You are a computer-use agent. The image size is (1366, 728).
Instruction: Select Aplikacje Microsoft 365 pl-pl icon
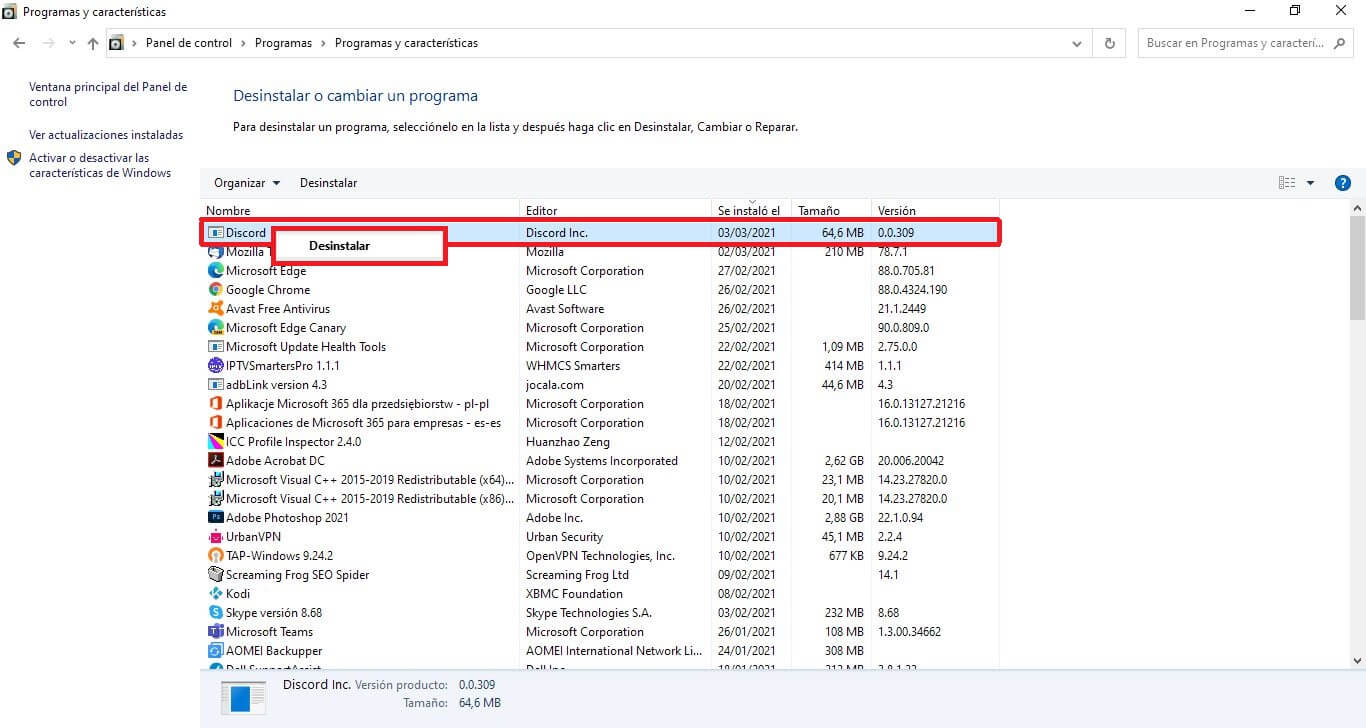(216, 404)
